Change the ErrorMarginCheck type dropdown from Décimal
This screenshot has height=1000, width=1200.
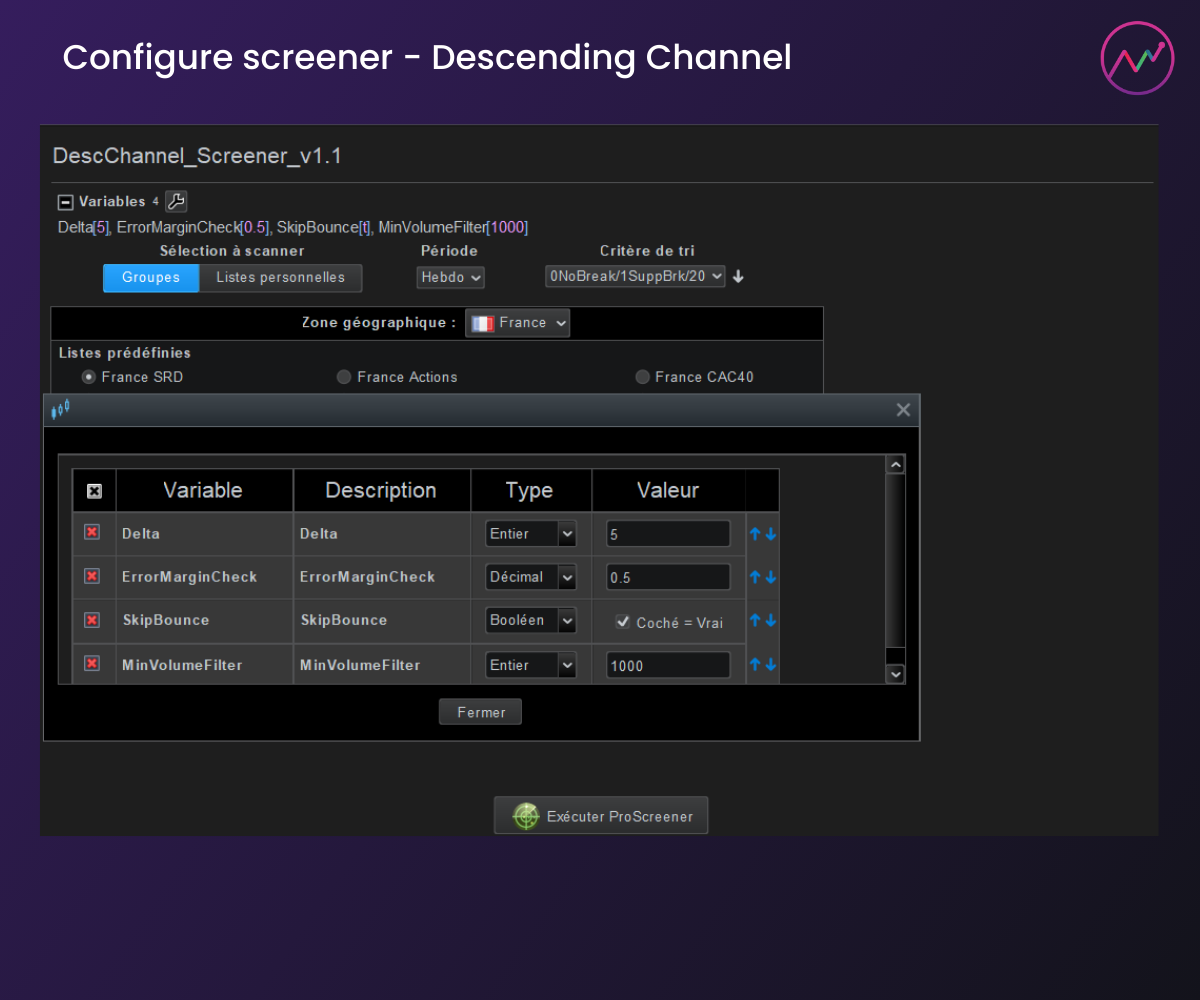tap(531, 577)
